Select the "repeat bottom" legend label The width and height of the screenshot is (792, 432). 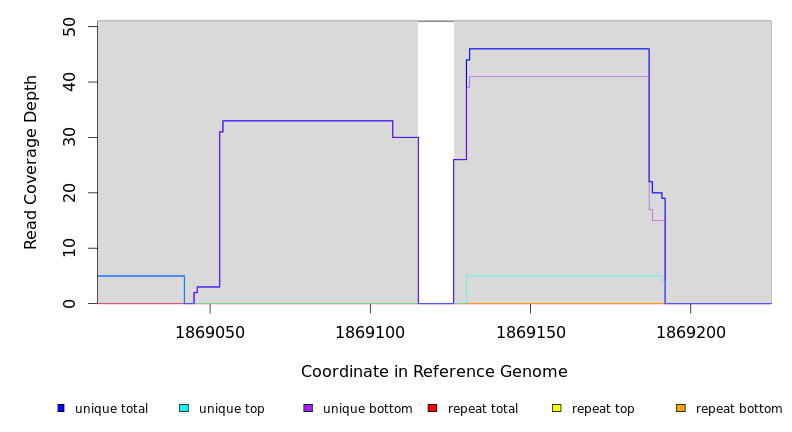pos(739,409)
